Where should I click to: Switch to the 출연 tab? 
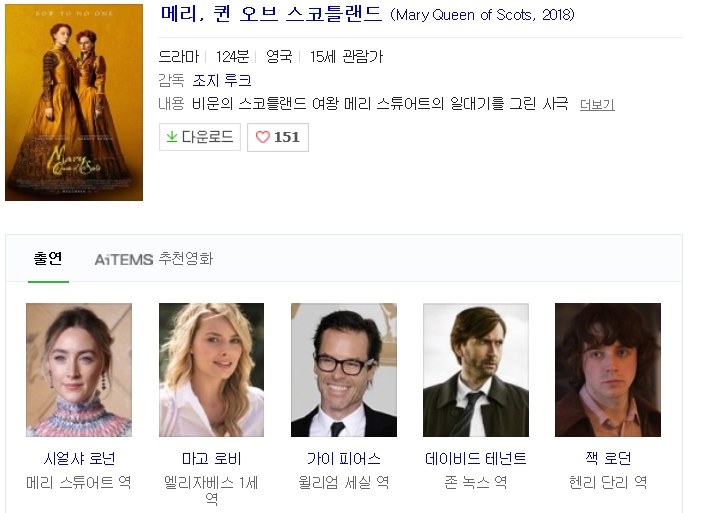pos(48,259)
